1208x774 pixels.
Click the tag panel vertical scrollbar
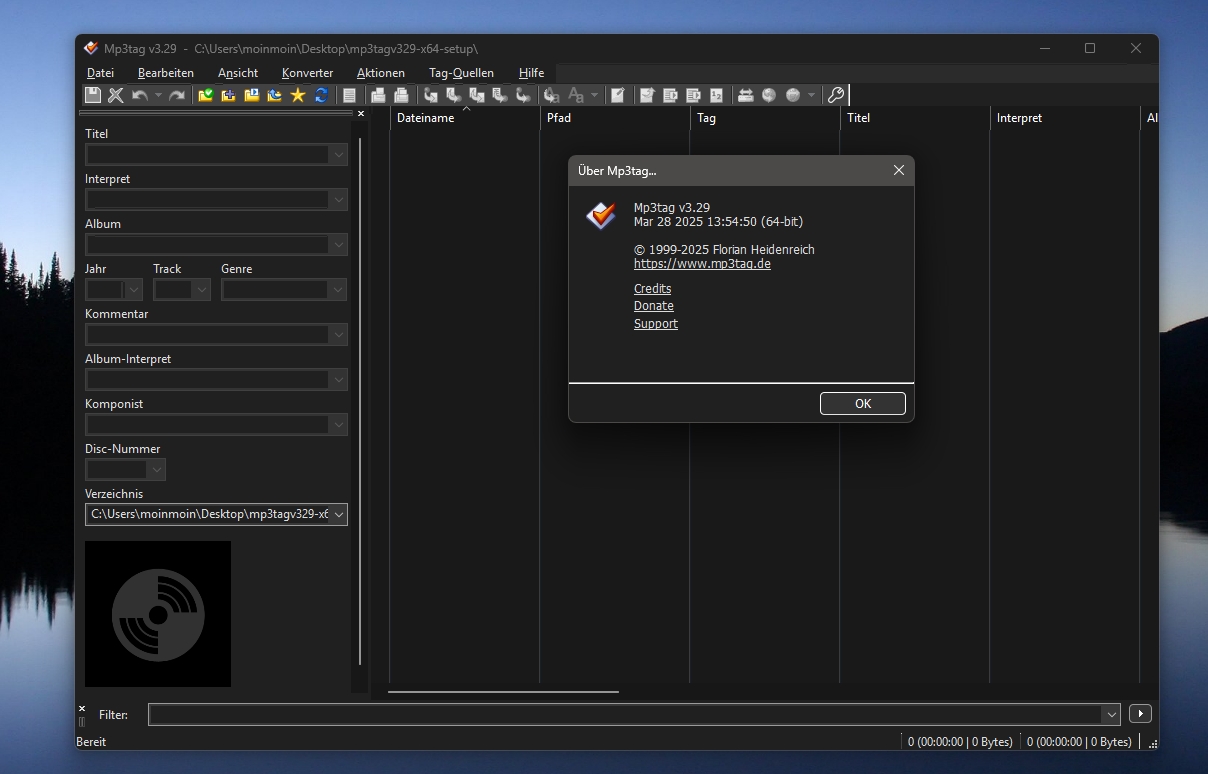(360, 400)
